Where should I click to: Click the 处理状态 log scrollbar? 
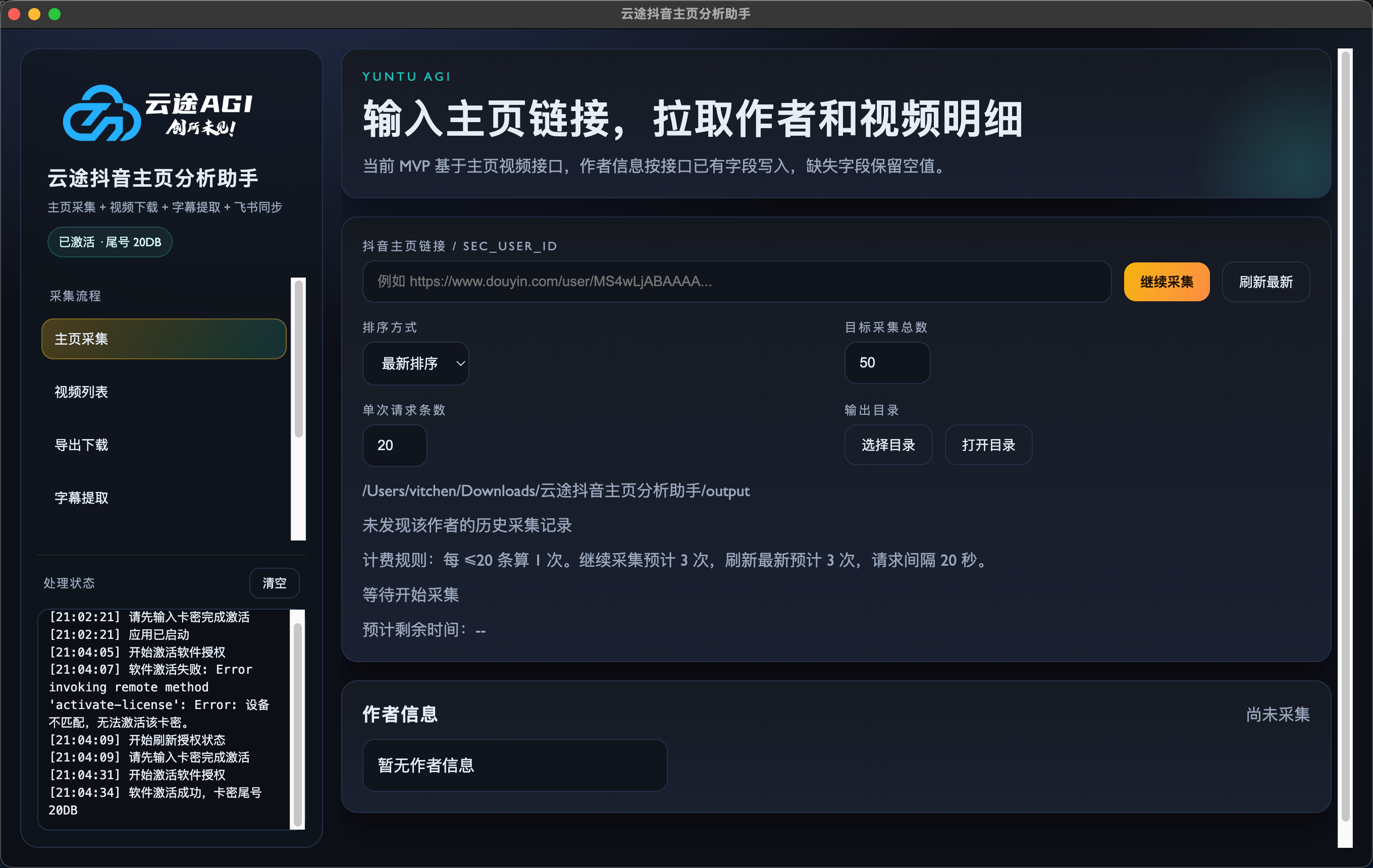299,718
